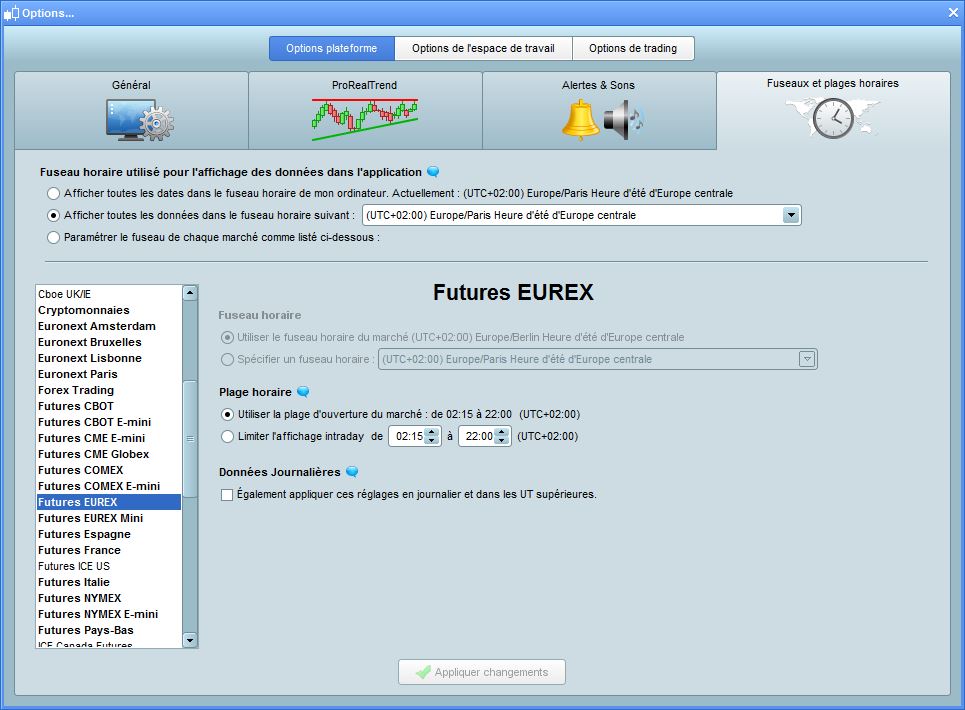Select Futures COMEX in market list
965x710 pixels.
click(x=109, y=470)
